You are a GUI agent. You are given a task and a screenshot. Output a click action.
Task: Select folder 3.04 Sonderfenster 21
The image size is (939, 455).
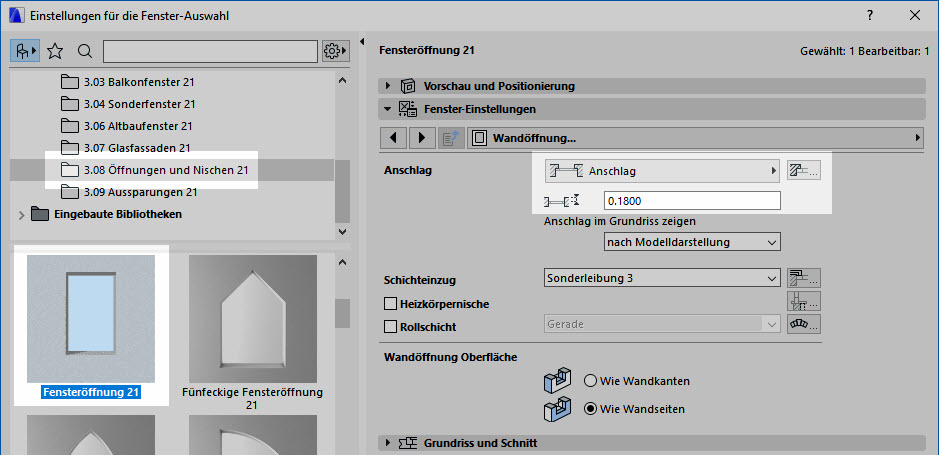click(128, 104)
